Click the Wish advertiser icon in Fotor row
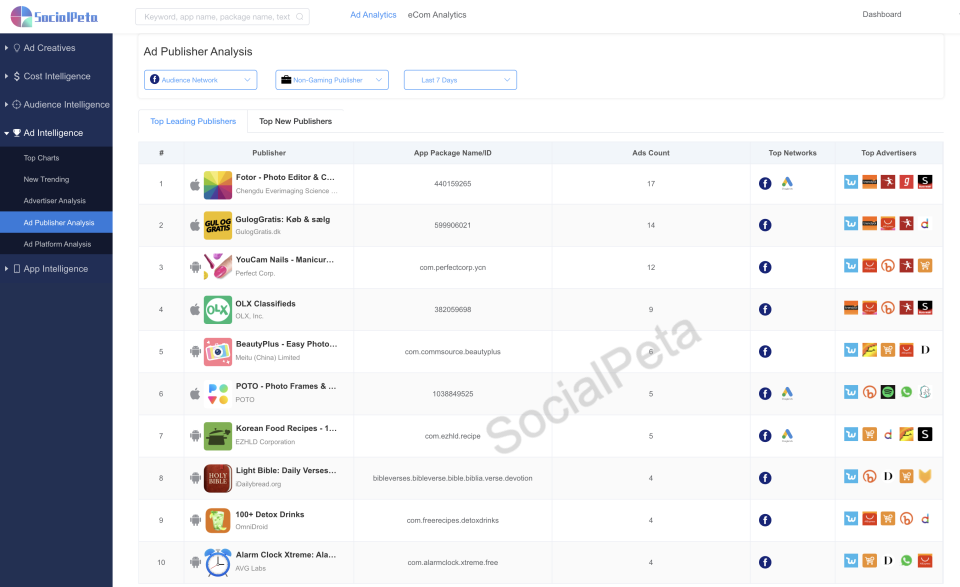The height and width of the screenshot is (587, 960). [851, 182]
